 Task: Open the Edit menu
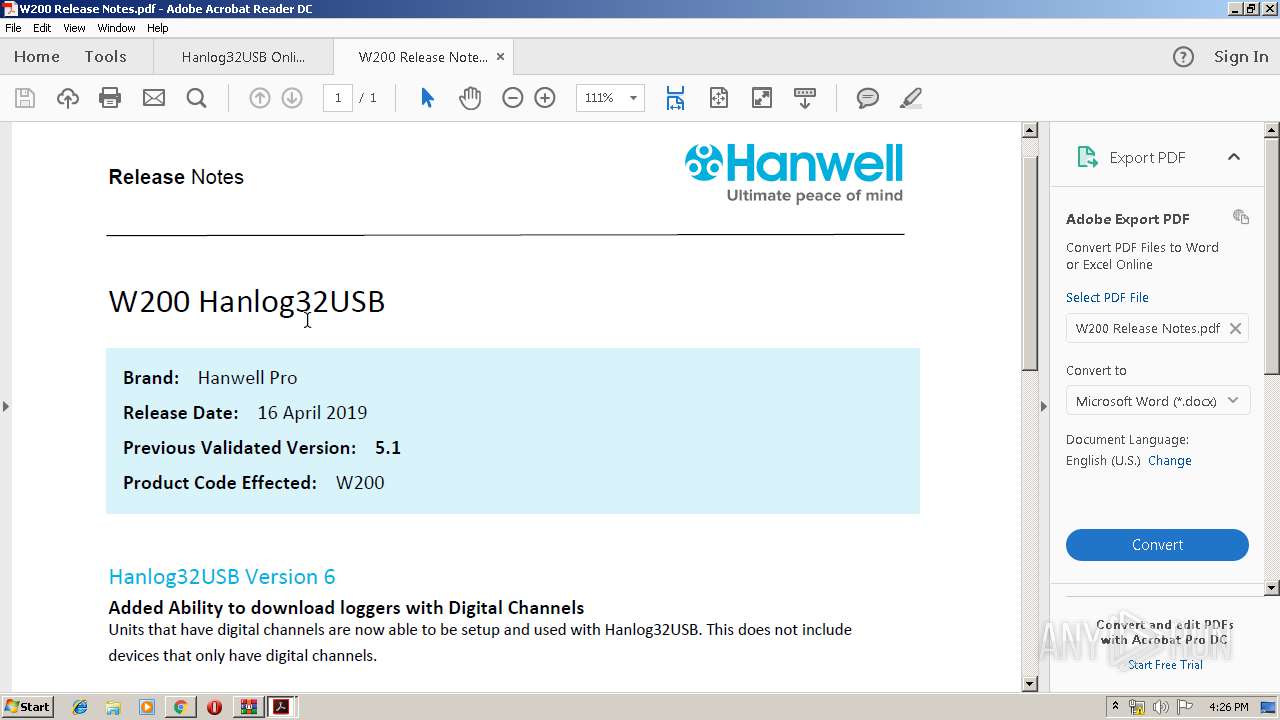point(42,28)
